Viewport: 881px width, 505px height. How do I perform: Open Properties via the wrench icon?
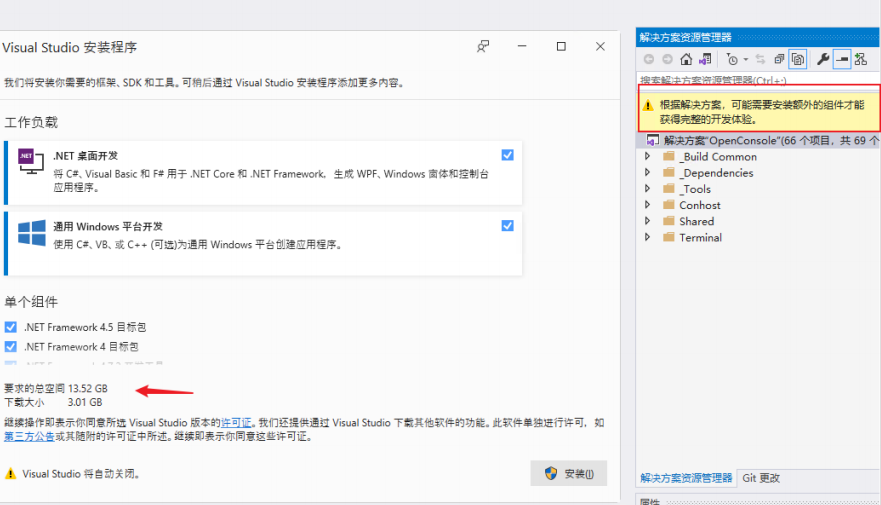[x=823, y=60]
